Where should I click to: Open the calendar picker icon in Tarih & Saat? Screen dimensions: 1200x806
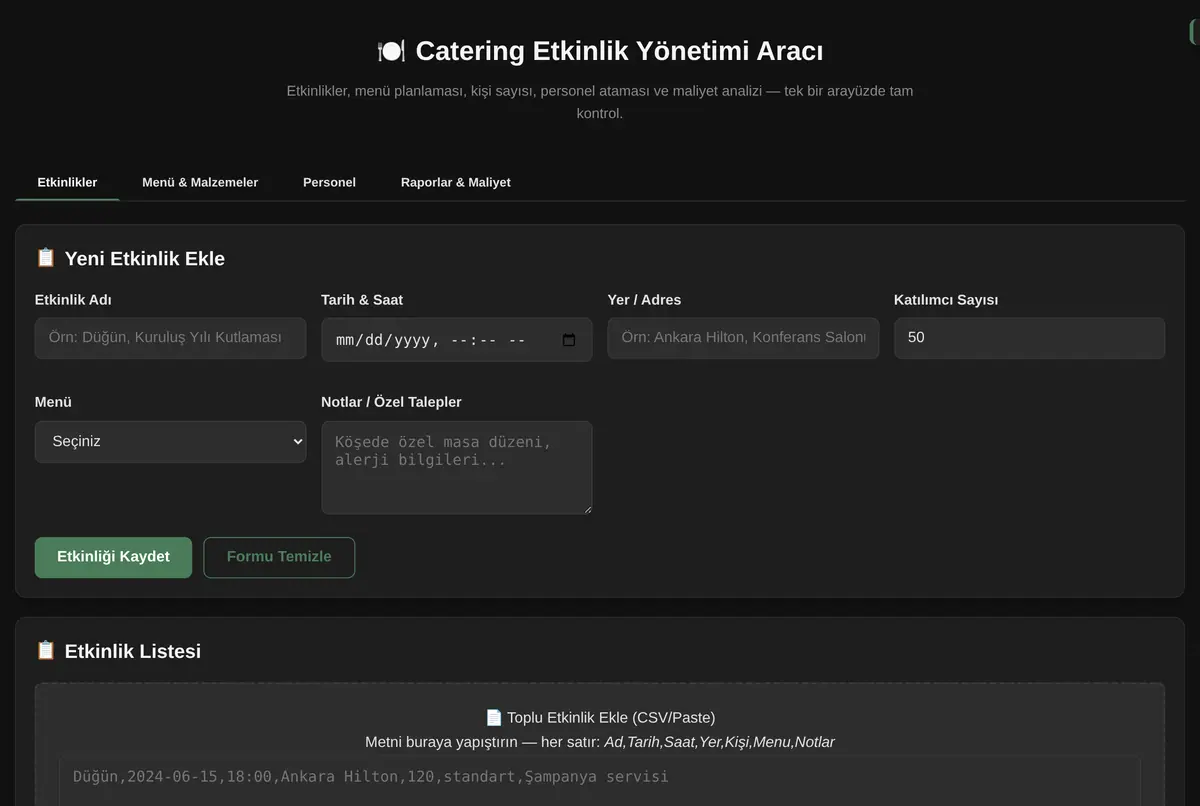569,340
